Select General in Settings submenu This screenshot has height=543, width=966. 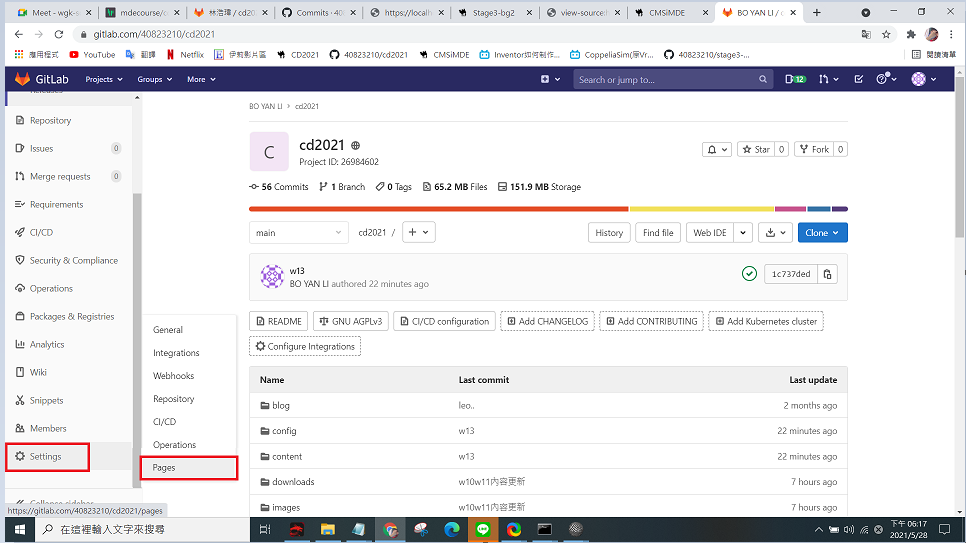tap(168, 330)
